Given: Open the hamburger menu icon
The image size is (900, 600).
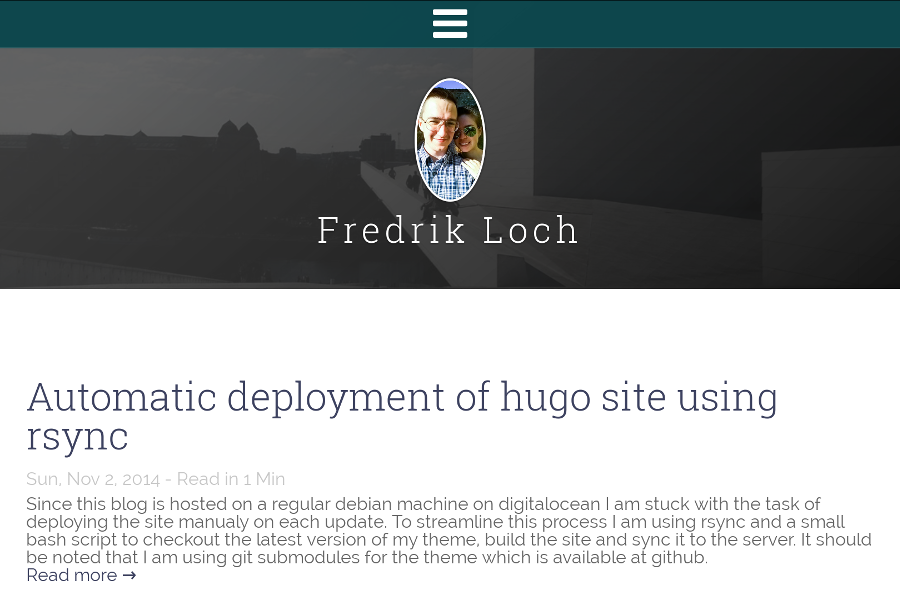Looking at the screenshot, I should [450, 23].
